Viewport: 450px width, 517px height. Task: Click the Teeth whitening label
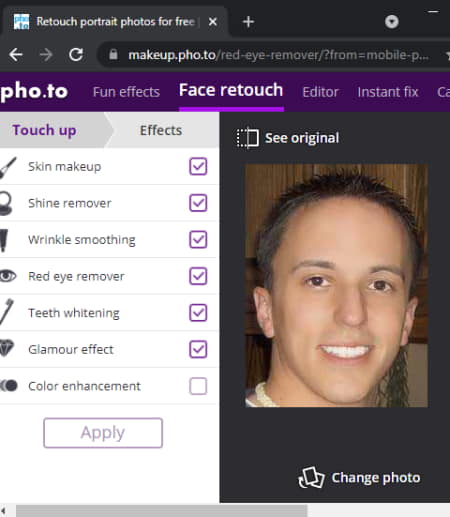pyautogui.click(x=74, y=313)
